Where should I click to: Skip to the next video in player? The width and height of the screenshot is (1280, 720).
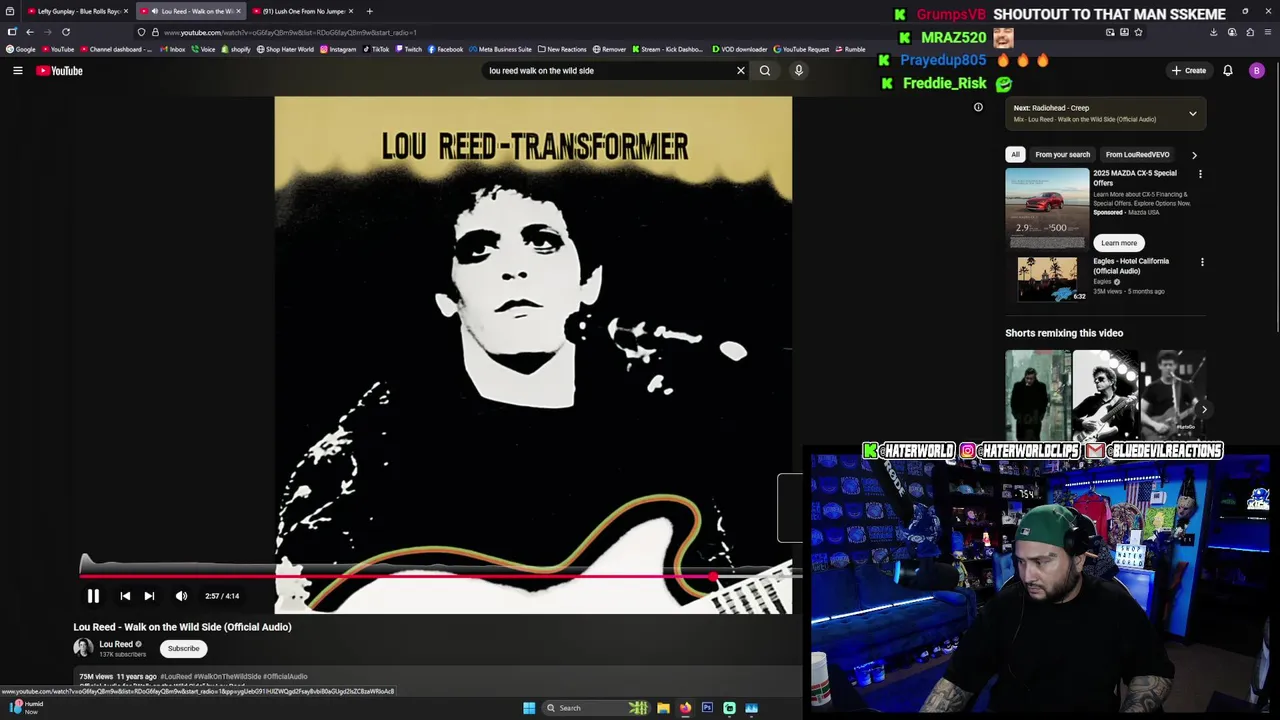pos(149,596)
